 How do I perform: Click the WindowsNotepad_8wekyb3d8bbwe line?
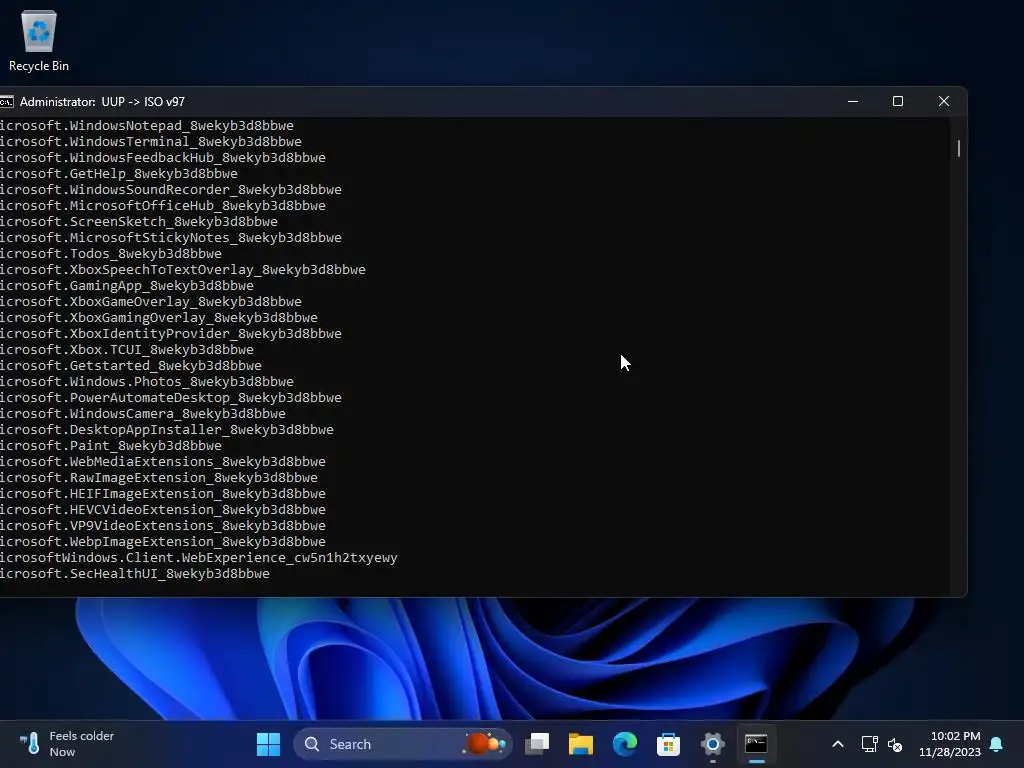pyautogui.click(x=147, y=125)
